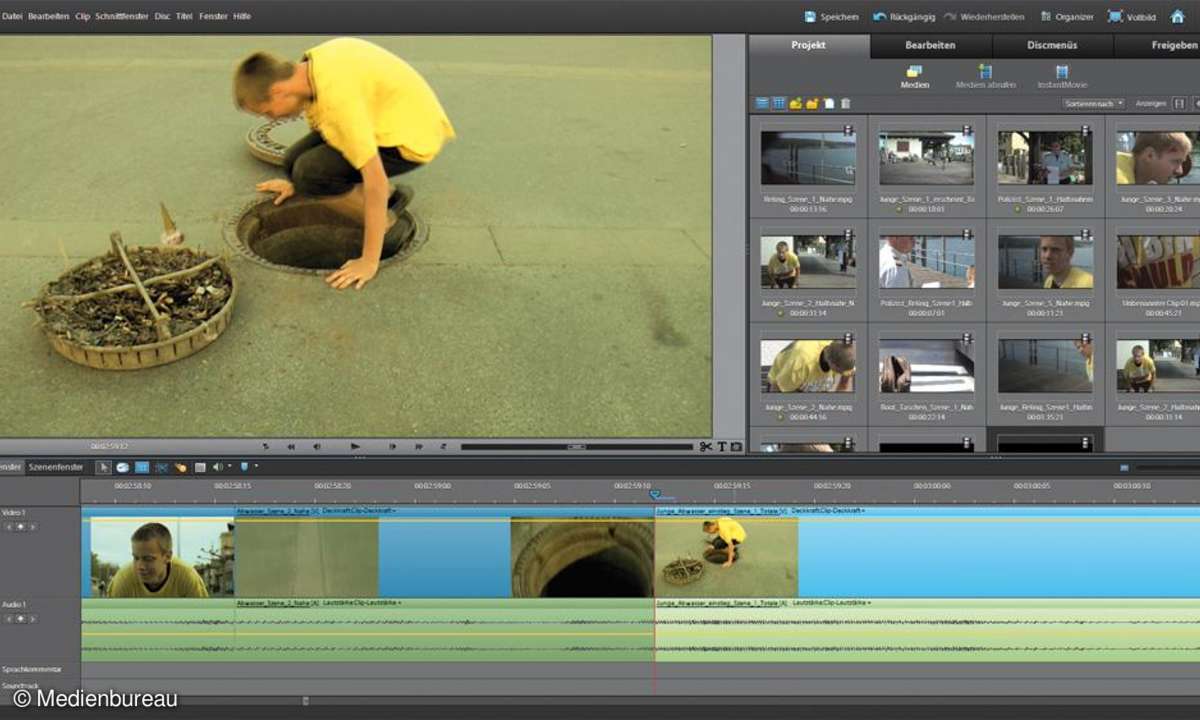Click the InstantMovie icon
This screenshot has width=1200, height=720.
click(1062, 72)
